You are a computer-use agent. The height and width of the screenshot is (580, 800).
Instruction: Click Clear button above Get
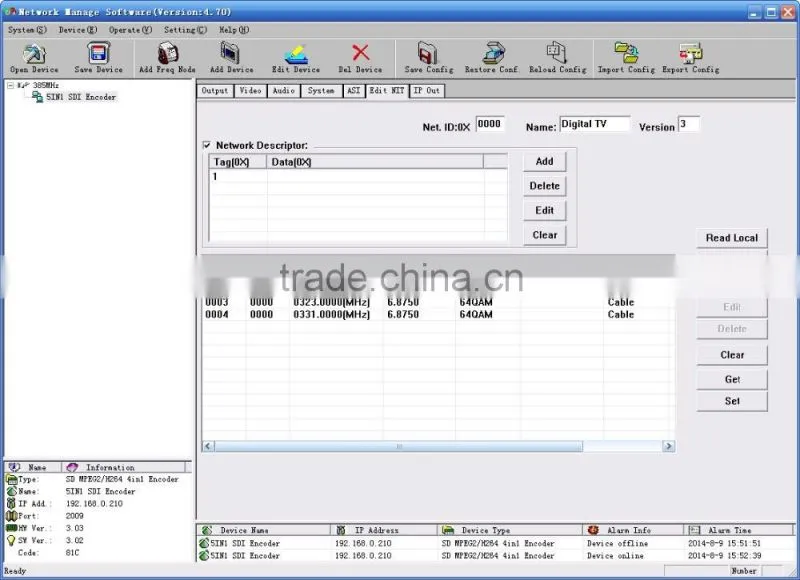[x=732, y=355]
